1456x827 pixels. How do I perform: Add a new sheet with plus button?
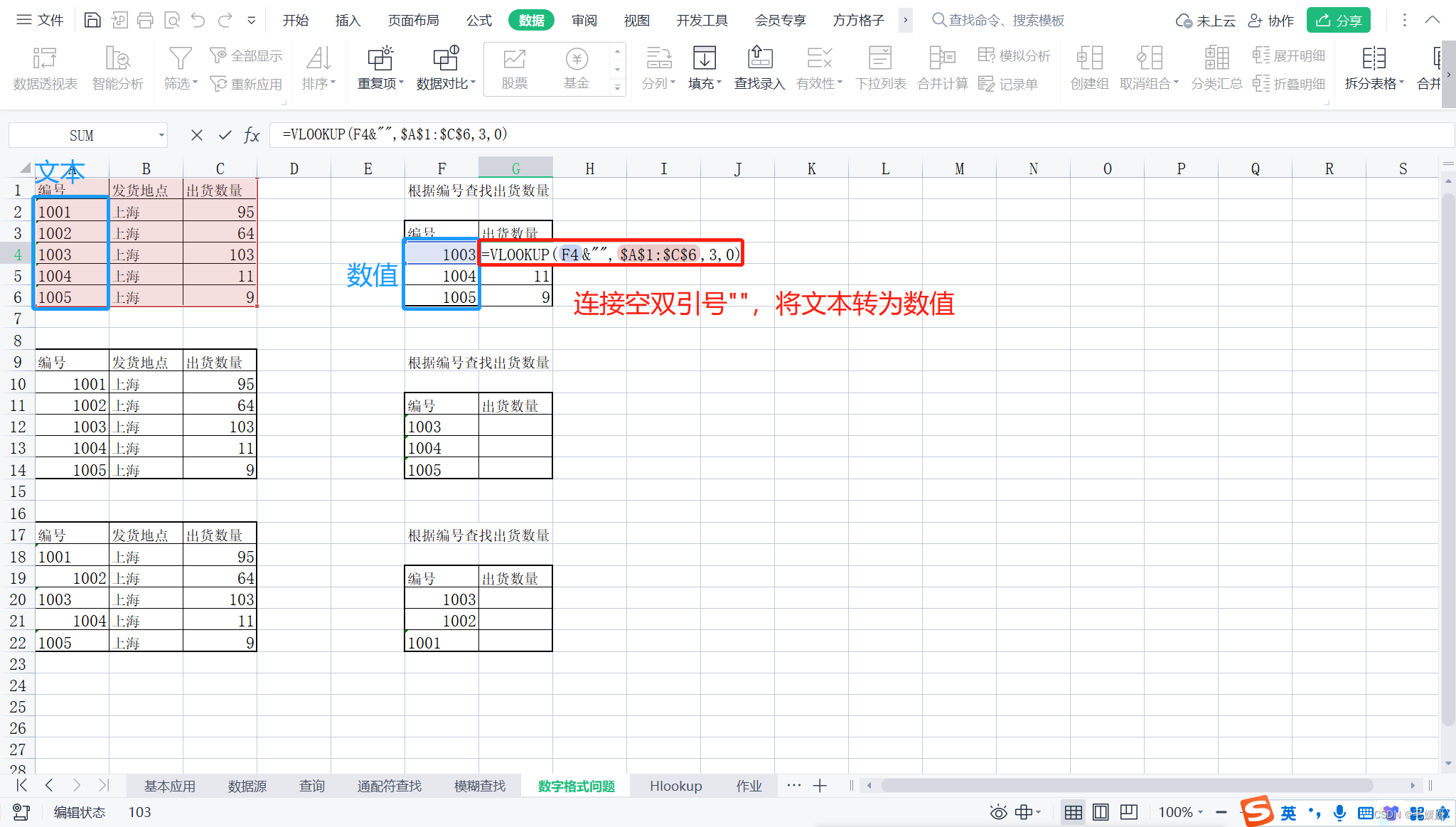[x=820, y=785]
